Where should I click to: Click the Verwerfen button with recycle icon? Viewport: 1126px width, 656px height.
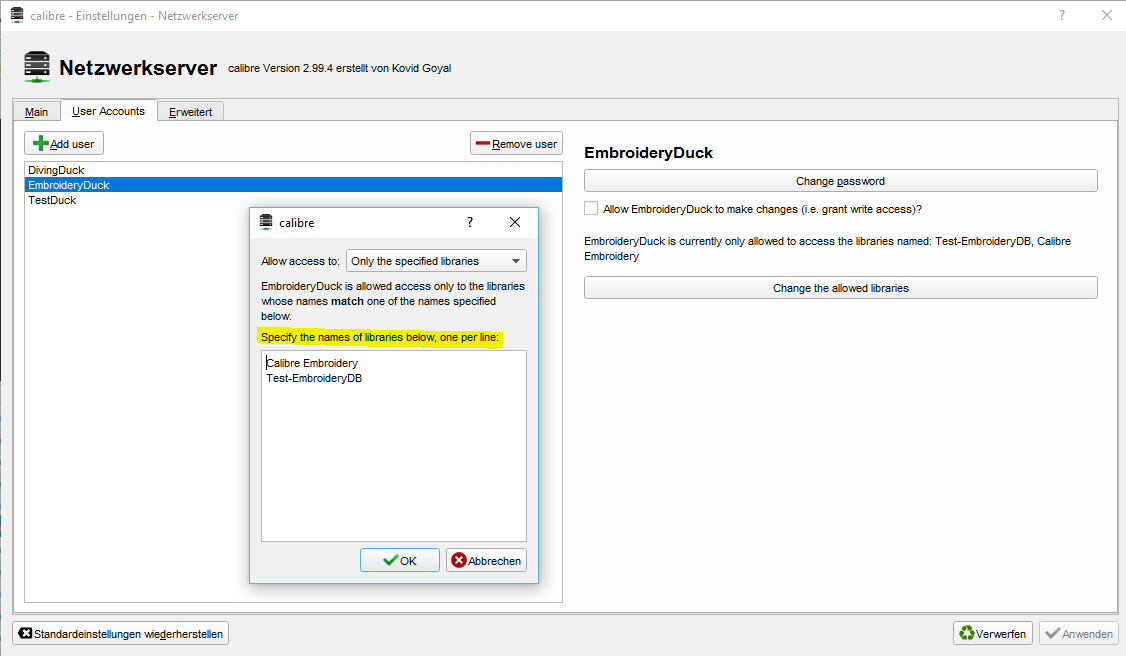(x=993, y=634)
